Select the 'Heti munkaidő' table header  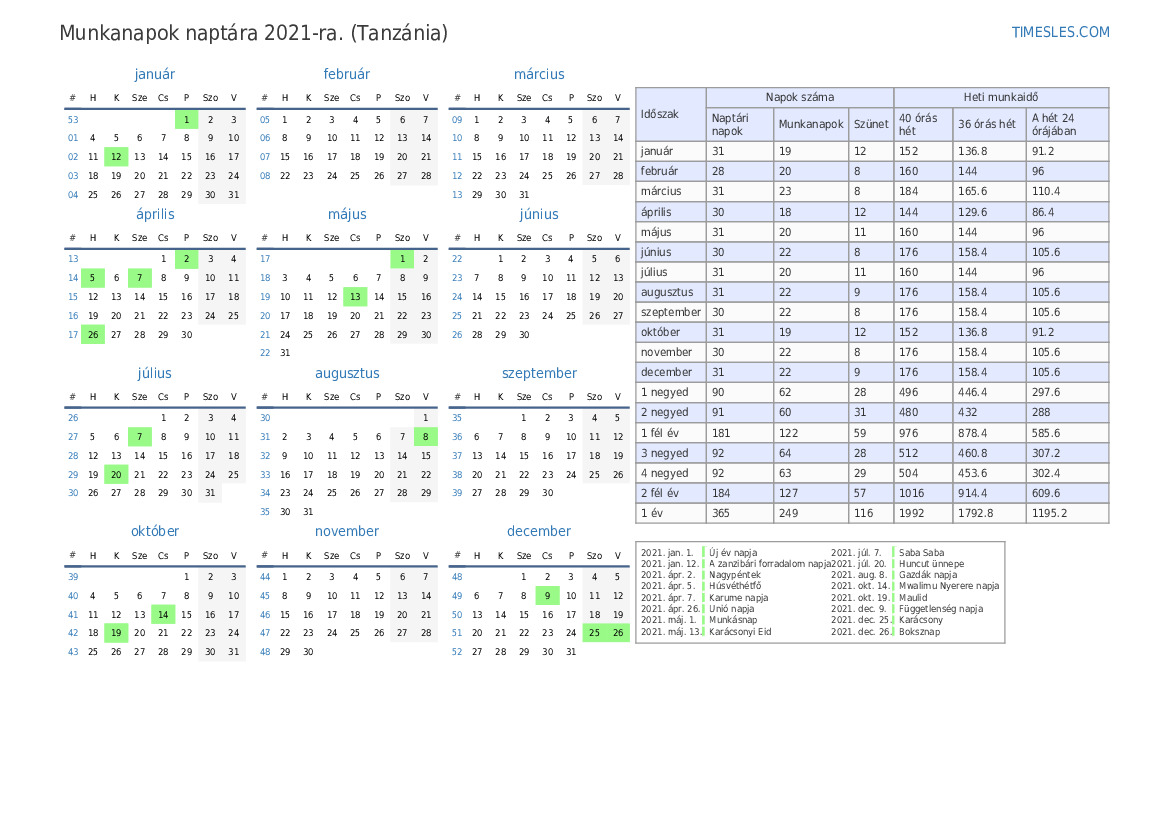1000,97
